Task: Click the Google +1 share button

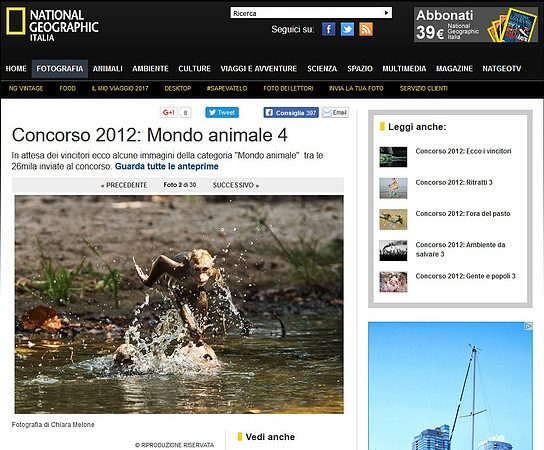Action: 169,112
